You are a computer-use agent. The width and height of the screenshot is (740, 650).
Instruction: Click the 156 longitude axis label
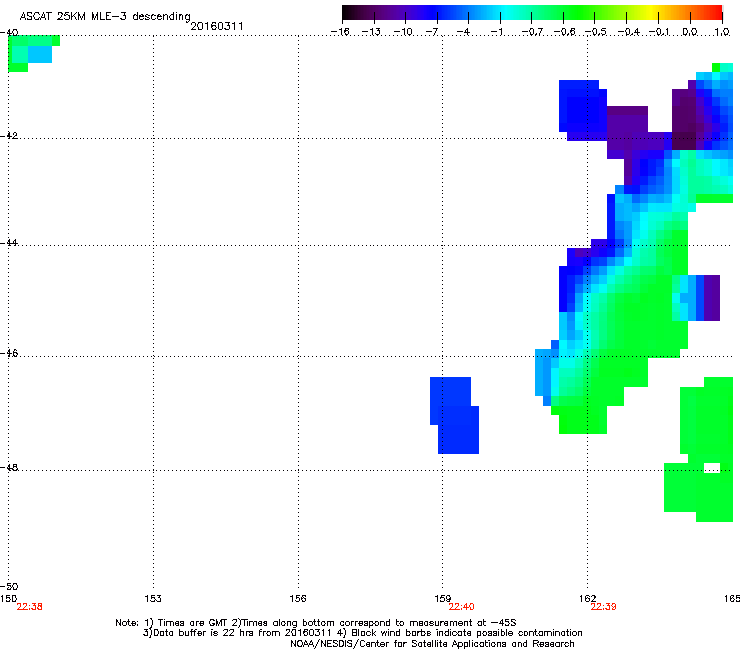[298, 599]
